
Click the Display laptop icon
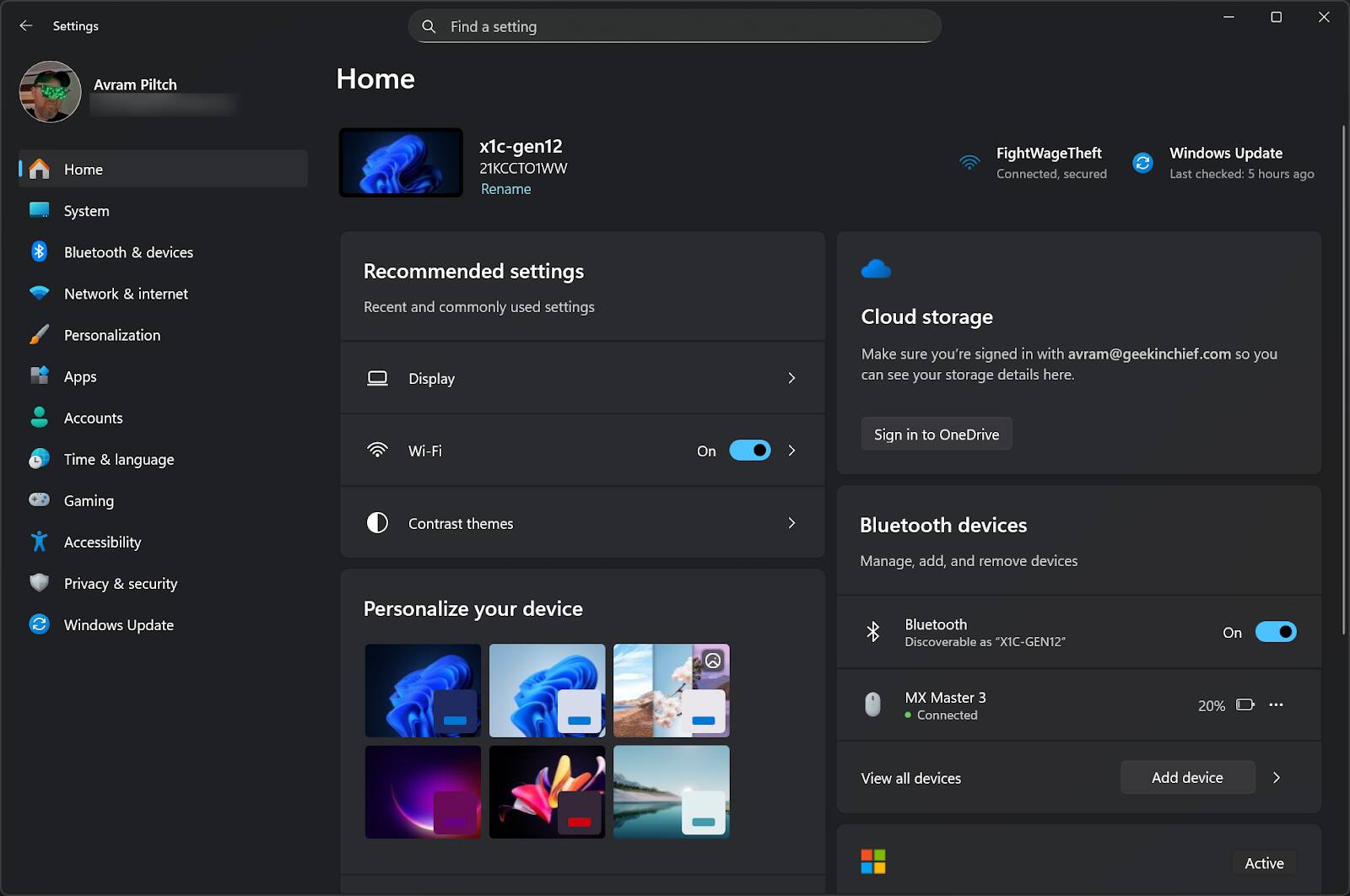377,378
